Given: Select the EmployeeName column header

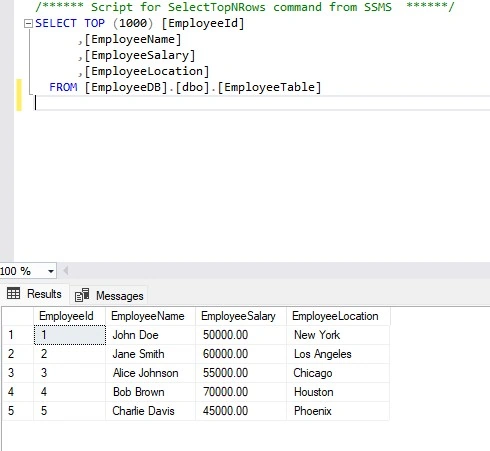Looking at the screenshot, I should pyautogui.click(x=150, y=316).
